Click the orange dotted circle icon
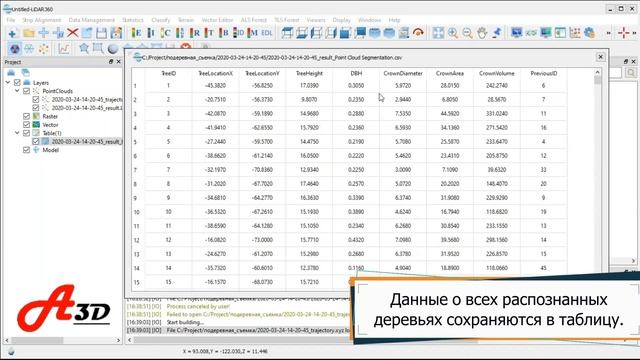 43,49
